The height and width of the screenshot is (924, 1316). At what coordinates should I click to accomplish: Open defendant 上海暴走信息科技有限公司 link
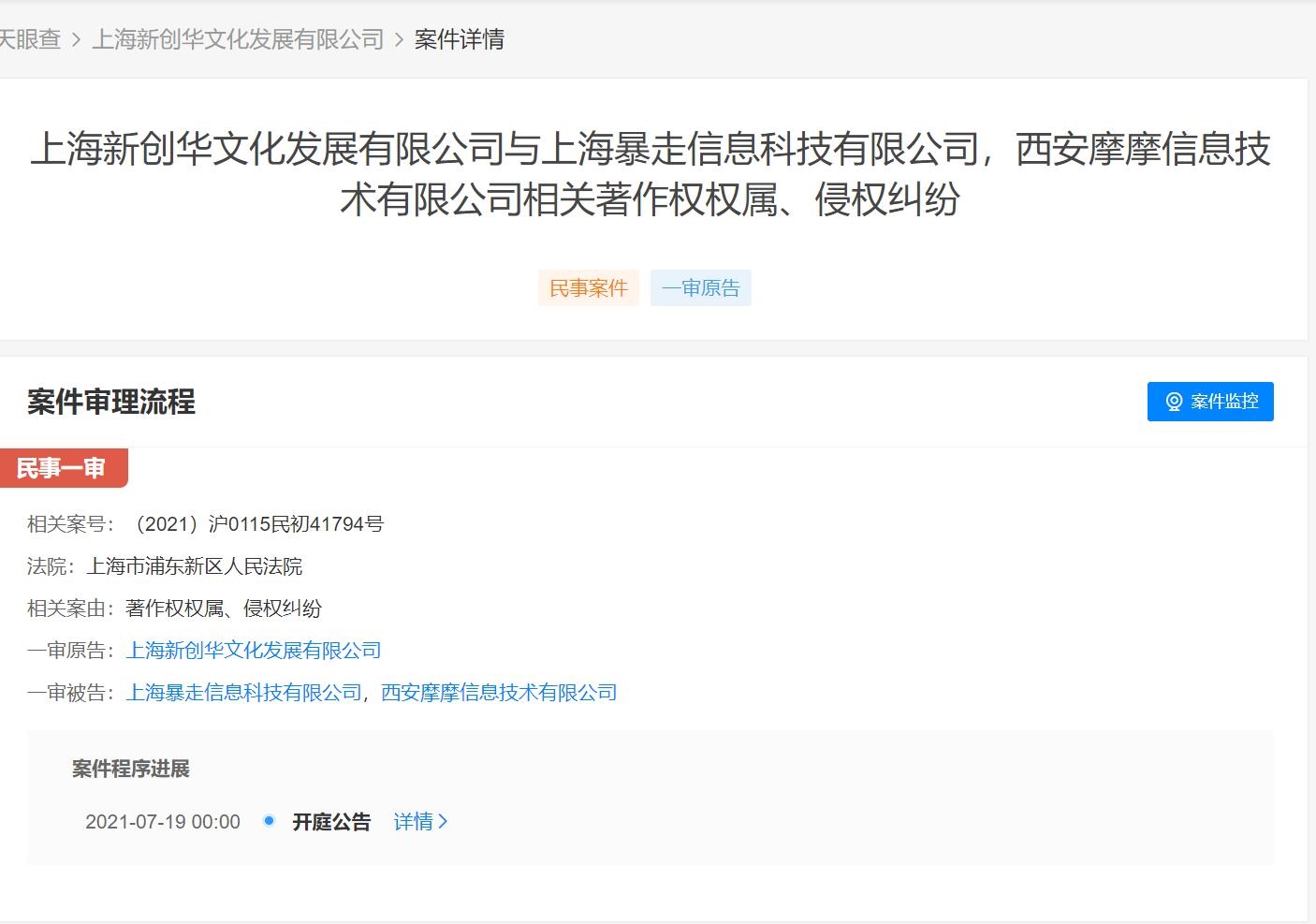pyautogui.click(x=243, y=693)
